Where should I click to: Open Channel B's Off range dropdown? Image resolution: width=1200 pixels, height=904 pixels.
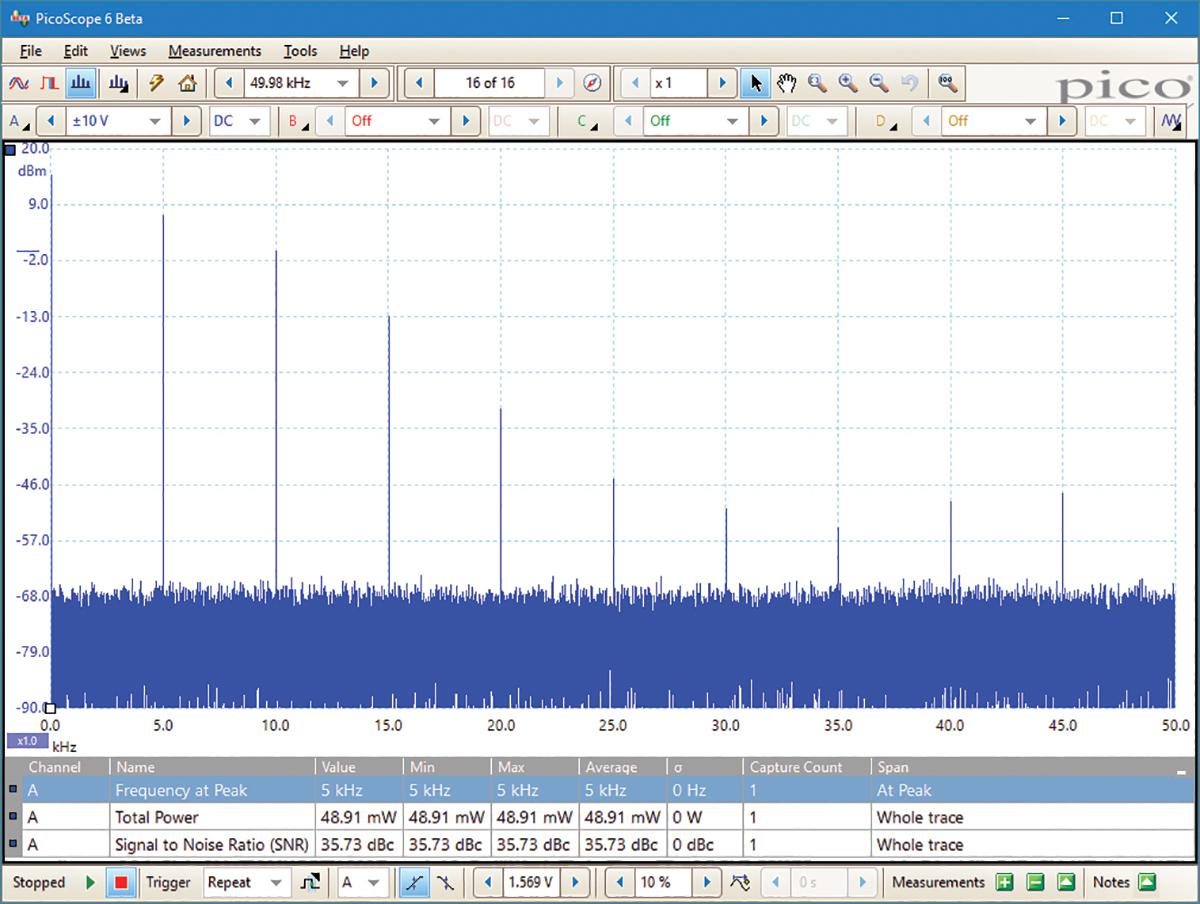pyautogui.click(x=395, y=120)
